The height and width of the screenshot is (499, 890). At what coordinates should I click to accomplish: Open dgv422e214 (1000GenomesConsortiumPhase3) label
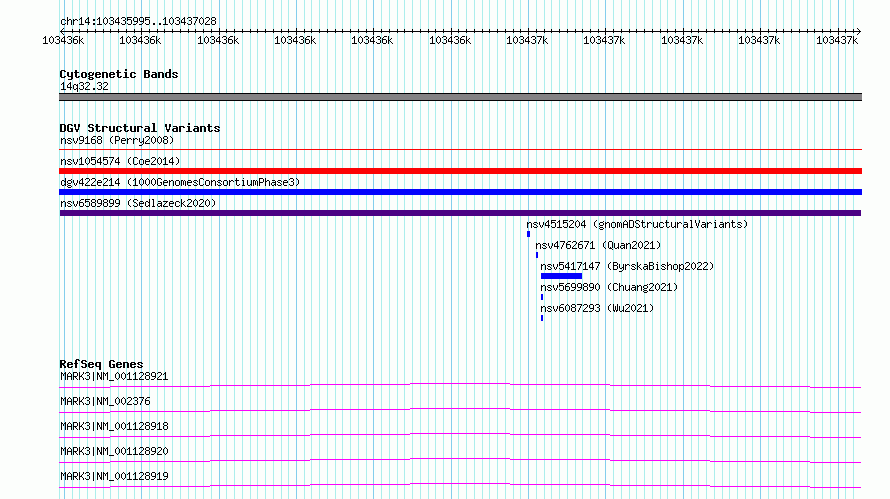pyautogui.click(x=180, y=182)
